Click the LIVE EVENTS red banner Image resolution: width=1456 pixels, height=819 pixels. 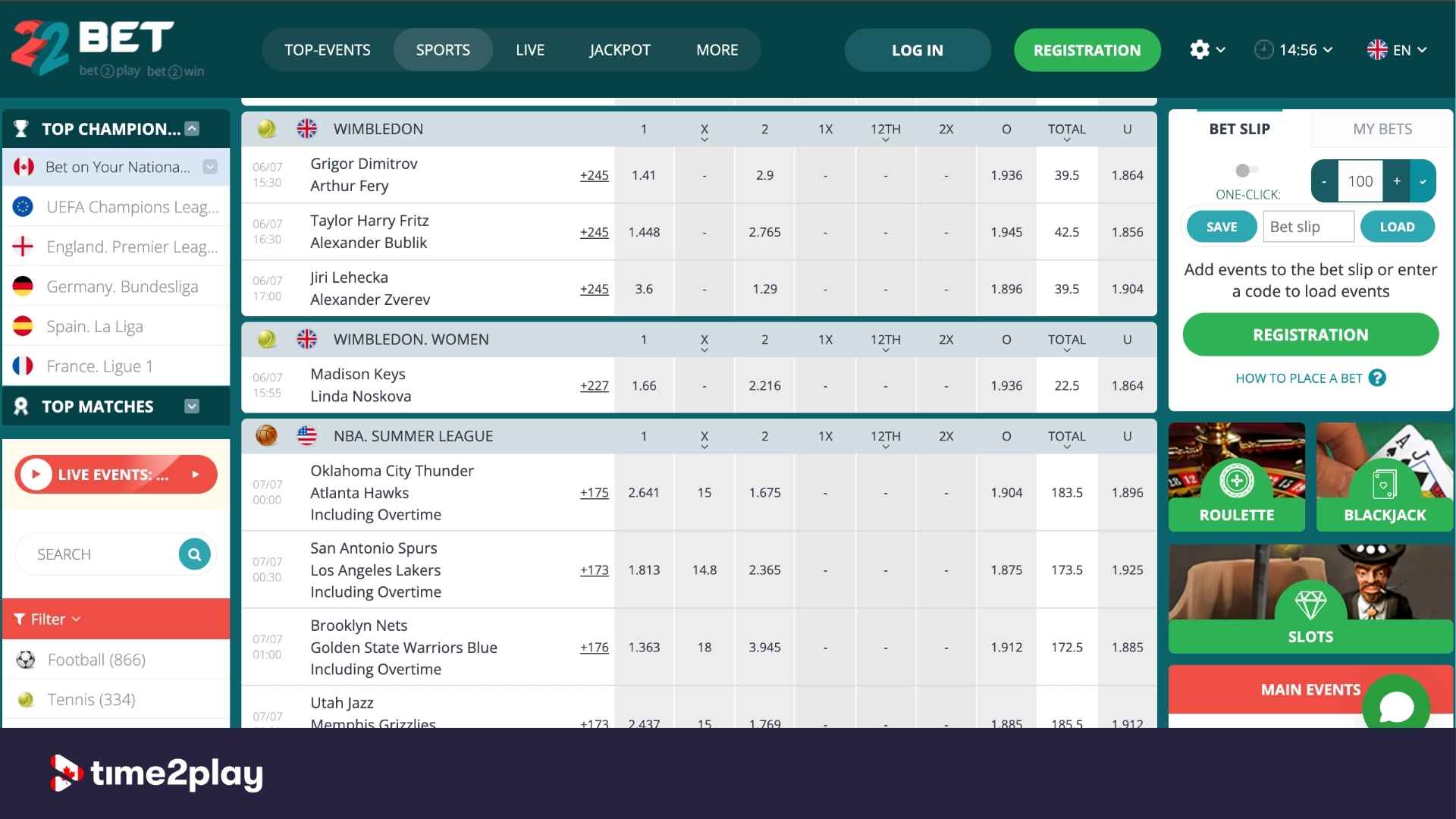tap(116, 475)
